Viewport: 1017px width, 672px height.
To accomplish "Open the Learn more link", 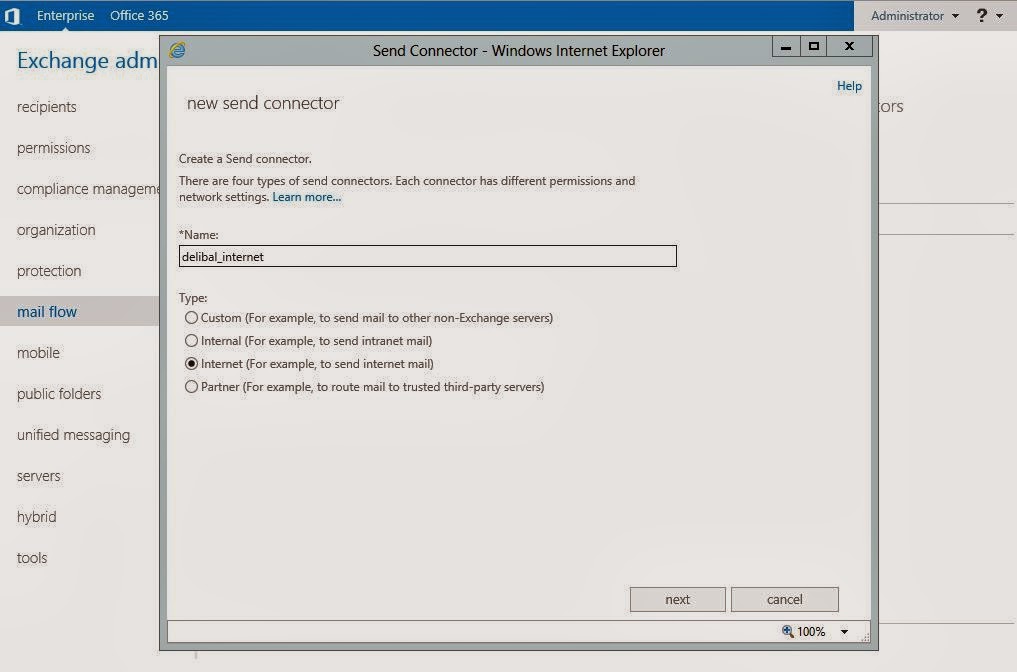I will click(x=306, y=197).
